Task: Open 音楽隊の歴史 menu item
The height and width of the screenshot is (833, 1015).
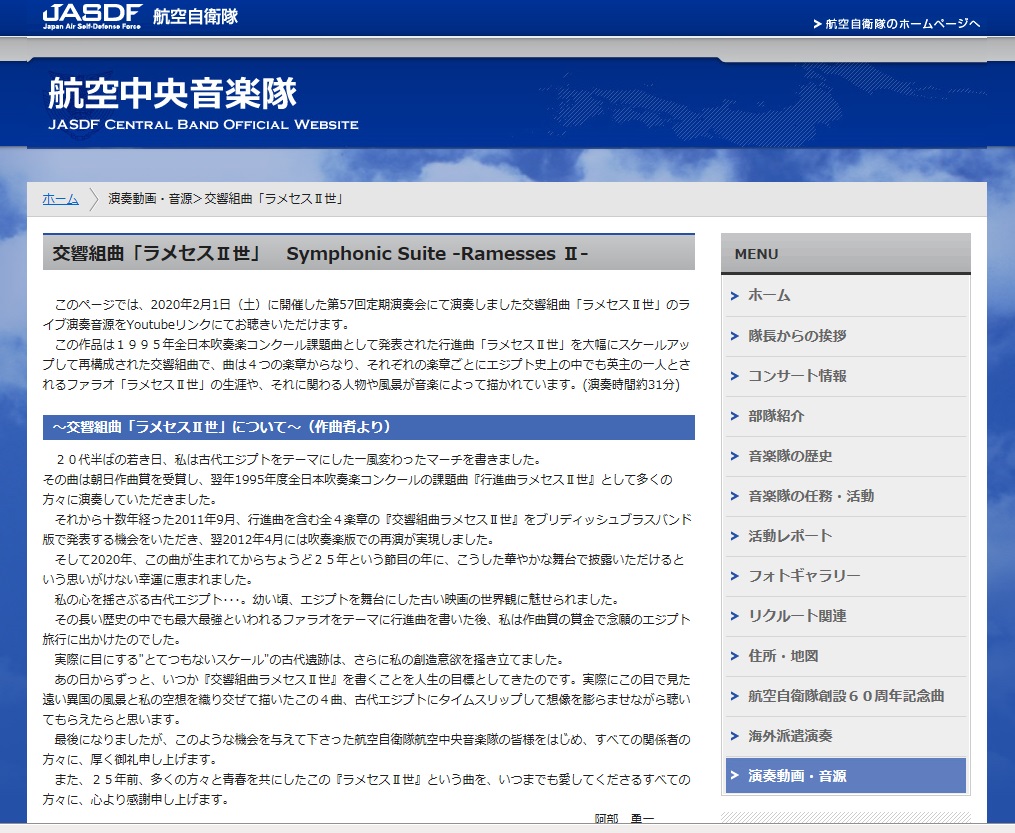Action: point(790,456)
